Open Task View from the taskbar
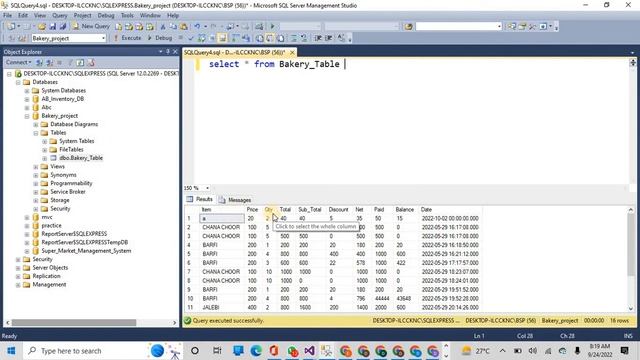 (217, 351)
